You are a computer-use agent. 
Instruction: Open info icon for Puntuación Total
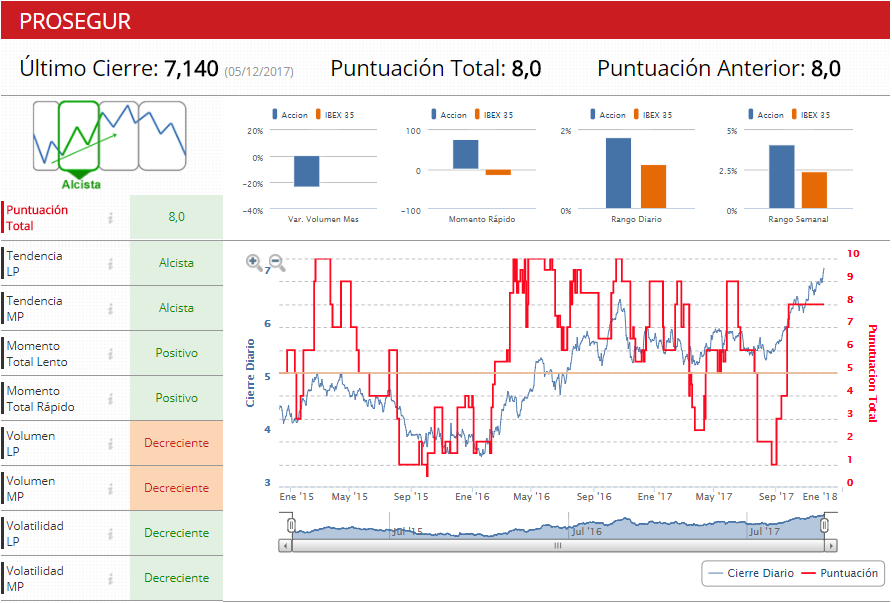tap(111, 218)
